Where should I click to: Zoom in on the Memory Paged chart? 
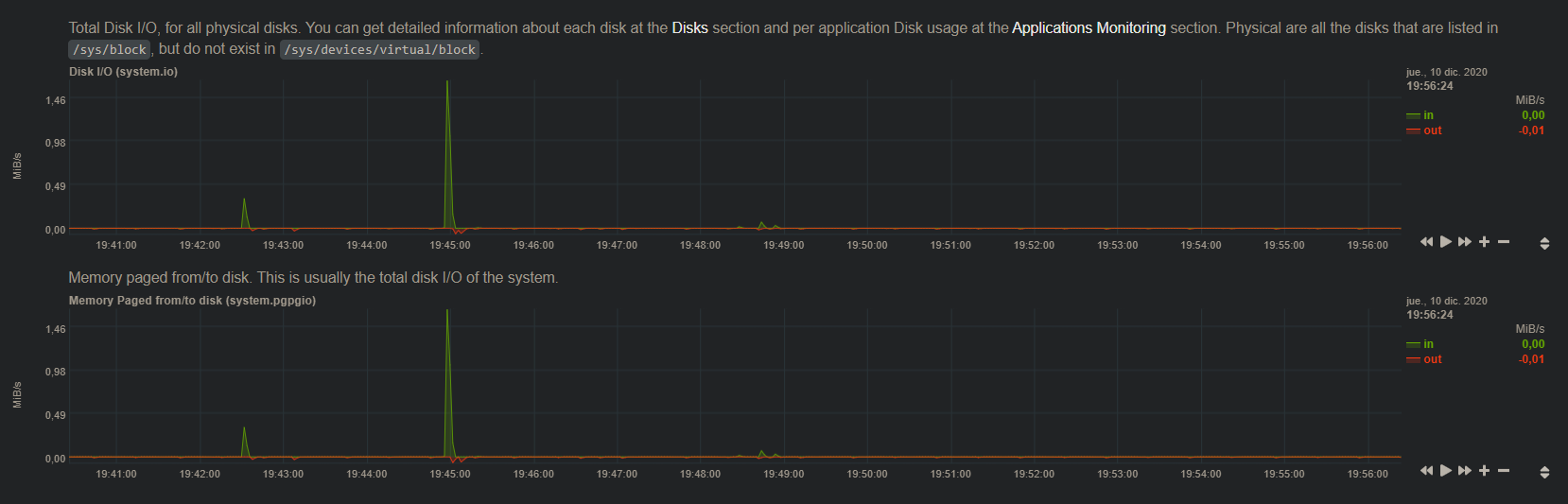point(1484,471)
